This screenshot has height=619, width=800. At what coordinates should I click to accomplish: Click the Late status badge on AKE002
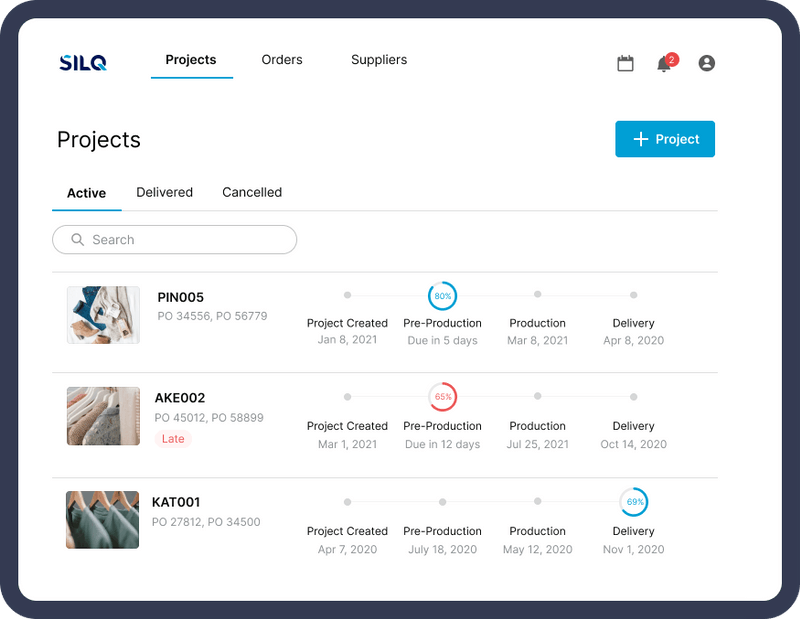172,438
